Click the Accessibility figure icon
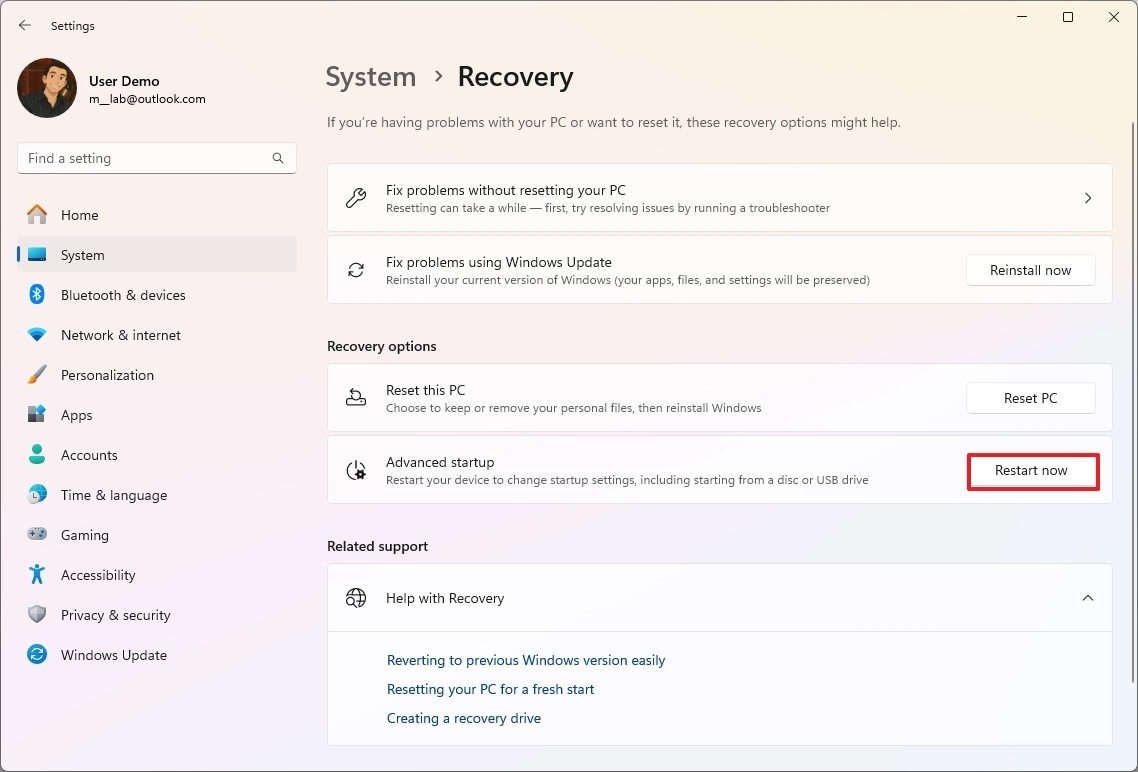This screenshot has width=1138, height=772. [x=37, y=575]
